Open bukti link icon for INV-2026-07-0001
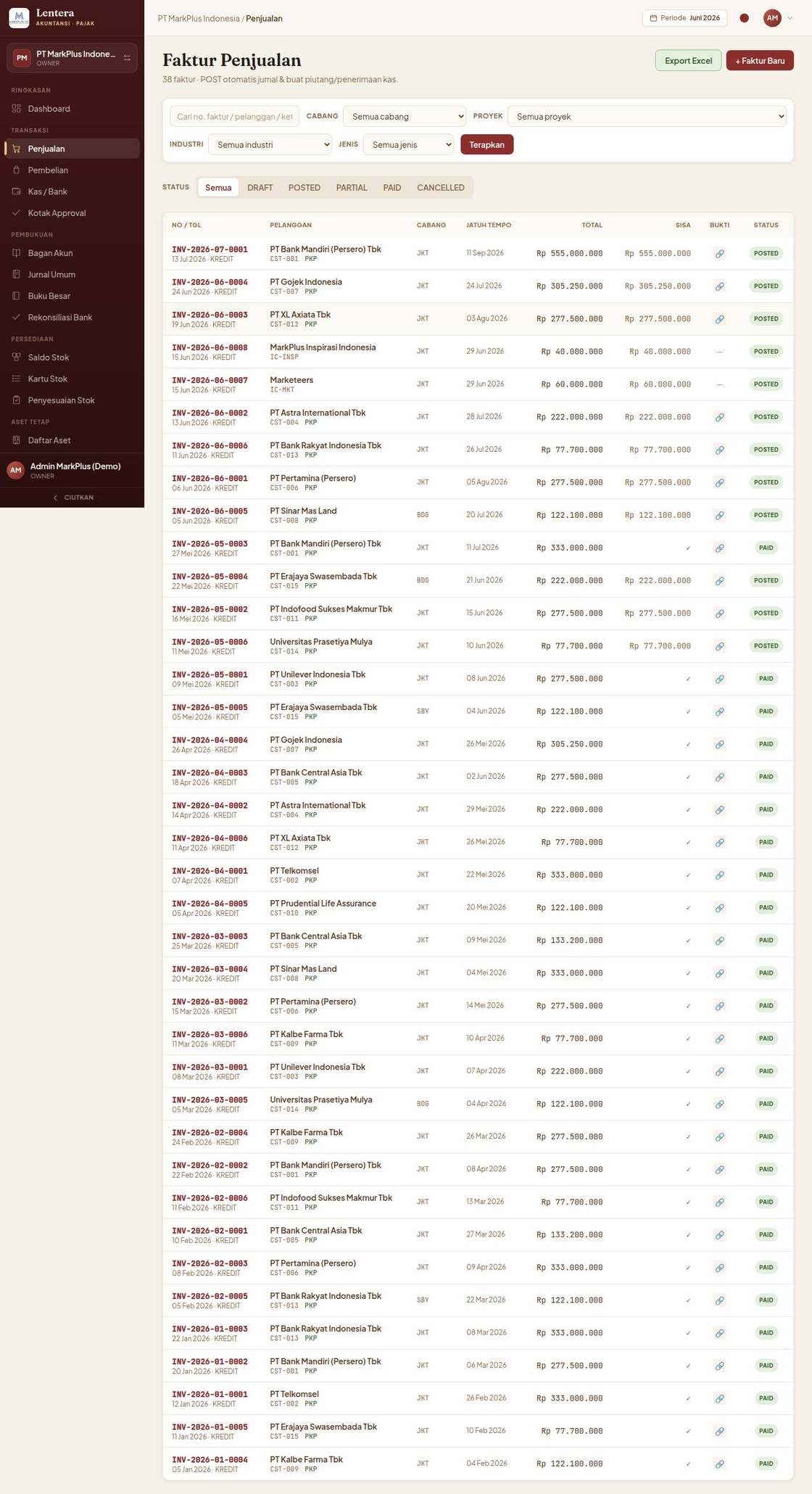This screenshot has height=1494, width=812. [719, 254]
